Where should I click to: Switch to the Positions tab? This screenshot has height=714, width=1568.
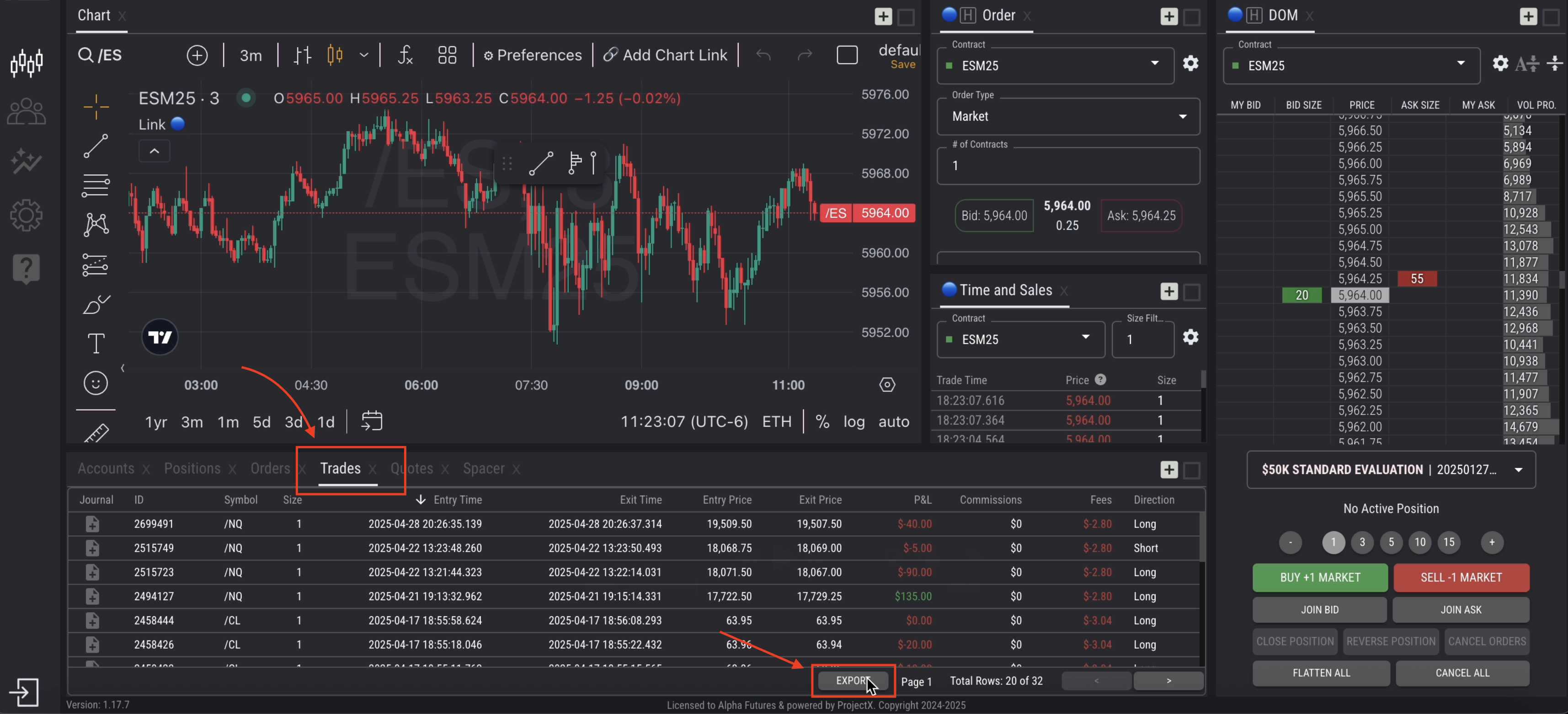[x=192, y=469]
